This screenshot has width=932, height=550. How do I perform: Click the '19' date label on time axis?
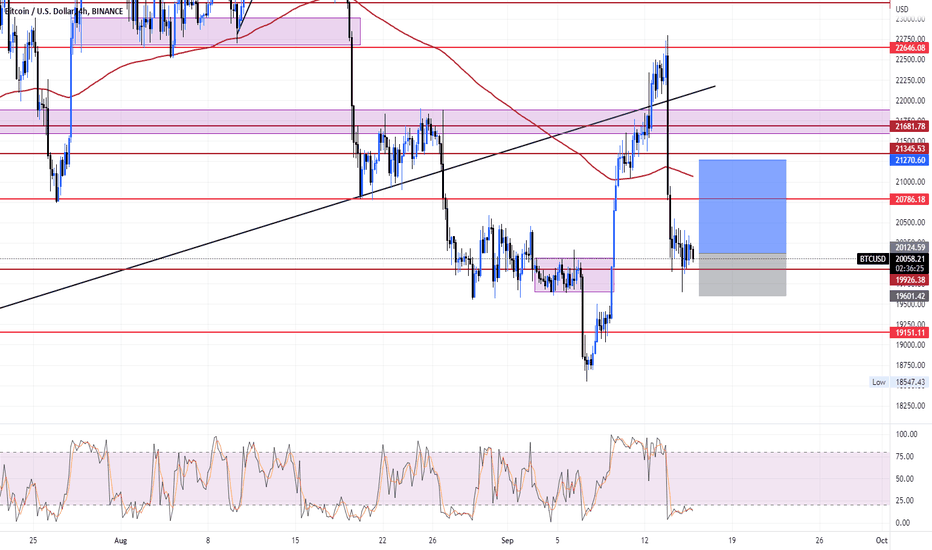pyautogui.click(x=732, y=540)
